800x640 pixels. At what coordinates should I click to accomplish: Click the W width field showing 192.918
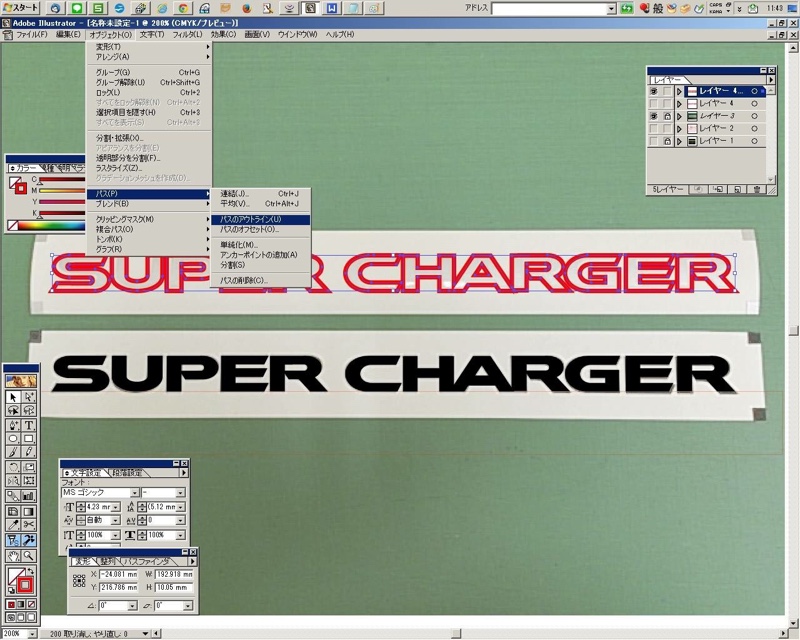point(174,574)
